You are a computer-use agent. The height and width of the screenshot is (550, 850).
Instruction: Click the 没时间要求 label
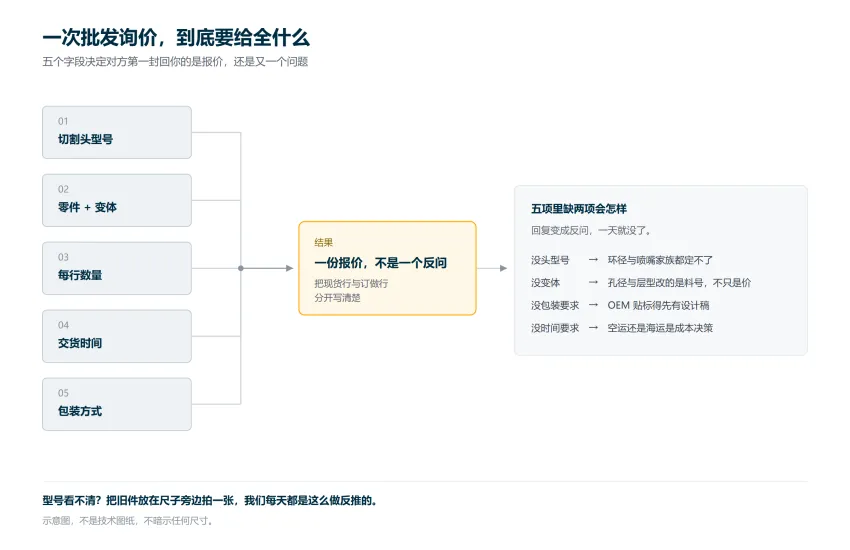tap(555, 328)
